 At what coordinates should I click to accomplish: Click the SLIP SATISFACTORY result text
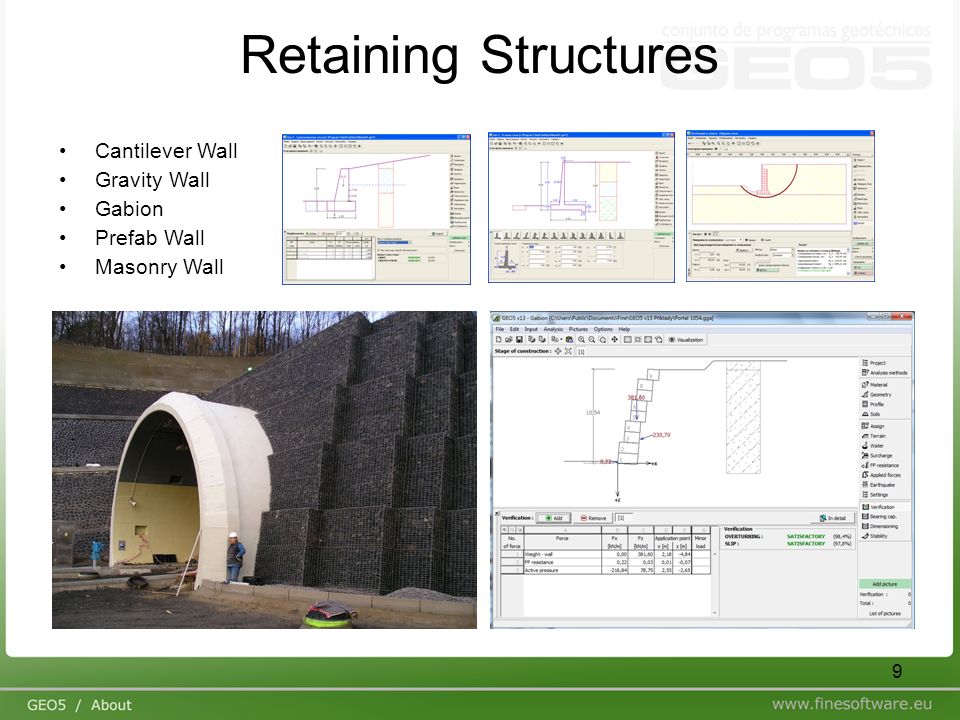point(806,544)
